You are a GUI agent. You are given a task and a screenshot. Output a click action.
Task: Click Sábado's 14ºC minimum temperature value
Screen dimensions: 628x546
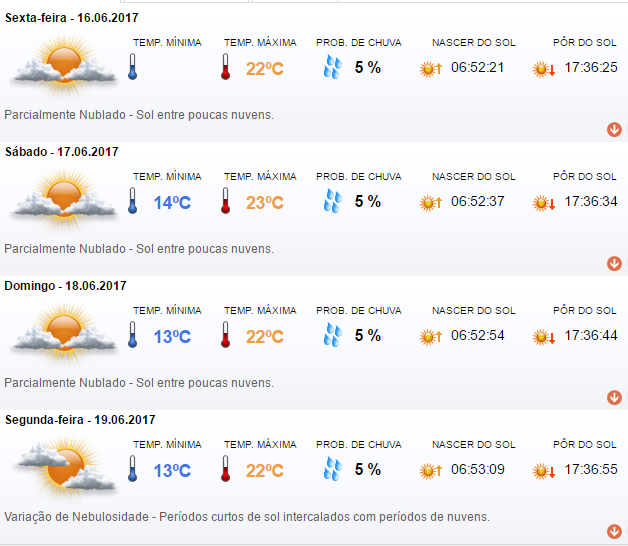pyautogui.click(x=171, y=203)
